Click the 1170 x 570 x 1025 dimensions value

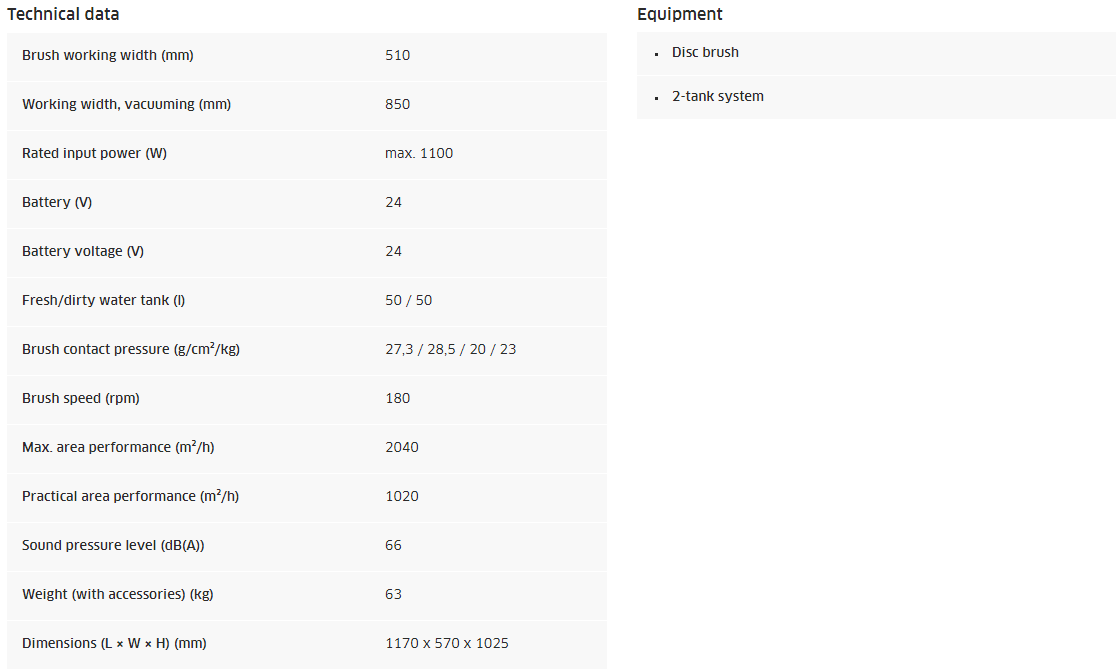[x=446, y=643]
